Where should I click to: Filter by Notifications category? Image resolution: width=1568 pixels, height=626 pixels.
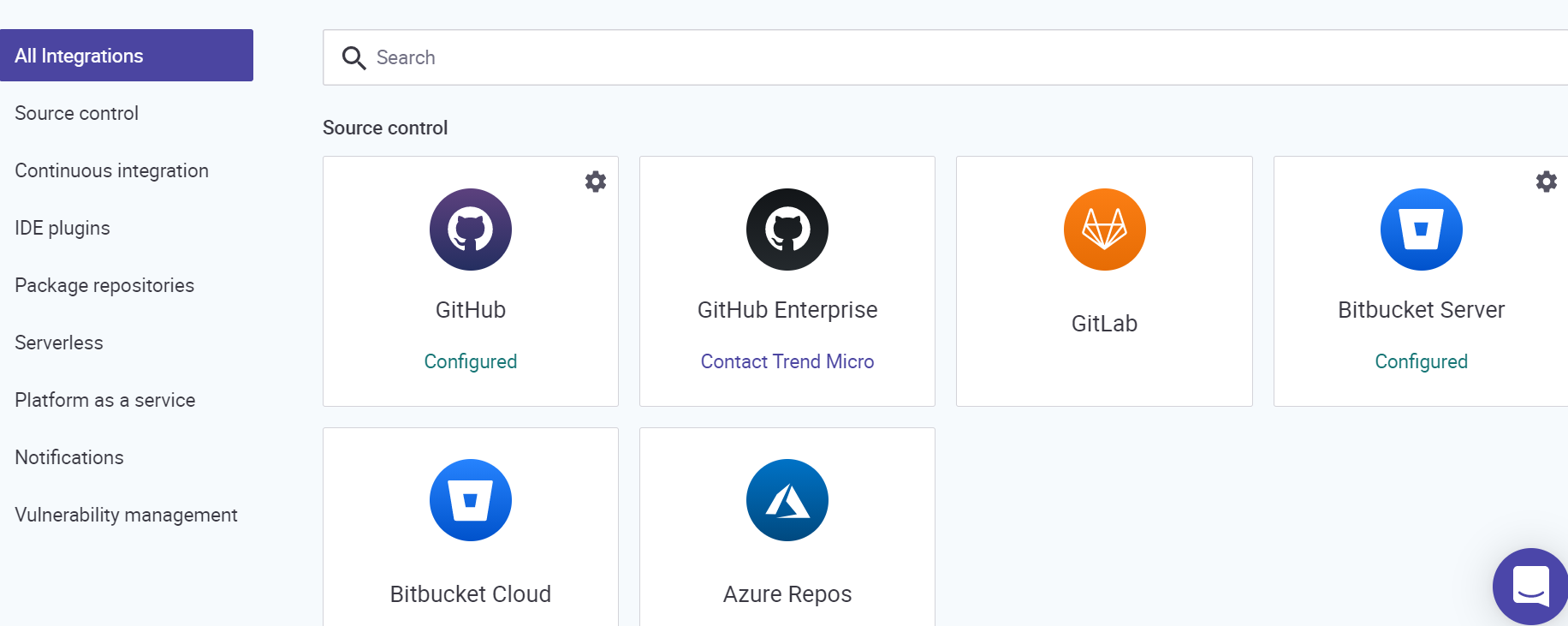point(69,457)
